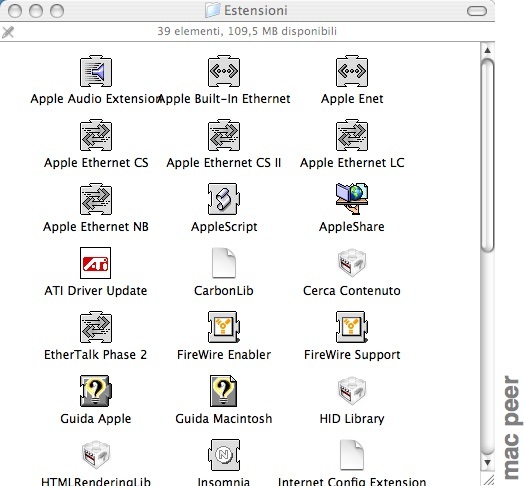Click the window title 'Estensioni'
Image resolution: width=524 pixels, height=486 pixels.
point(256,10)
